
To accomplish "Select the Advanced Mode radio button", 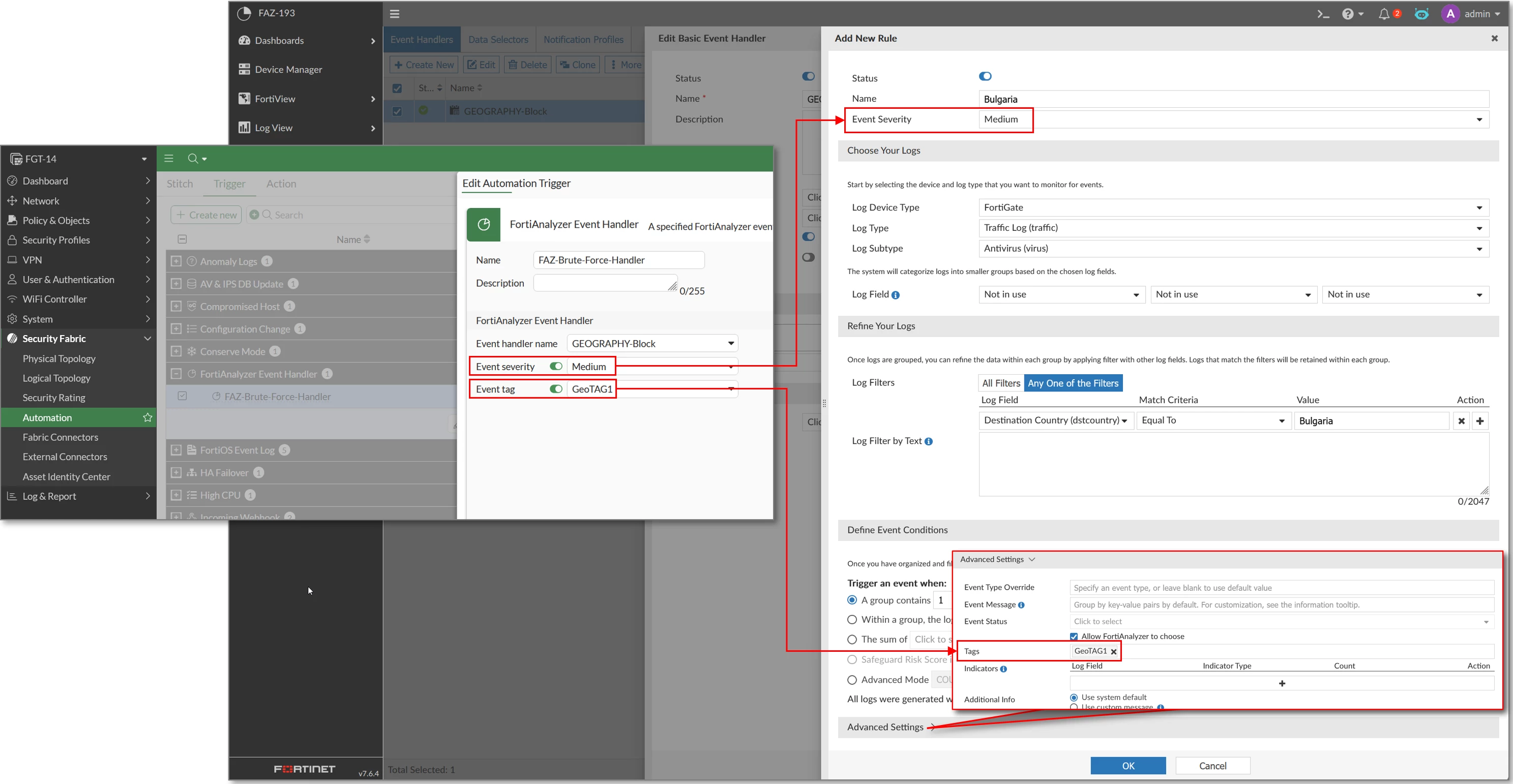I will (852, 680).
